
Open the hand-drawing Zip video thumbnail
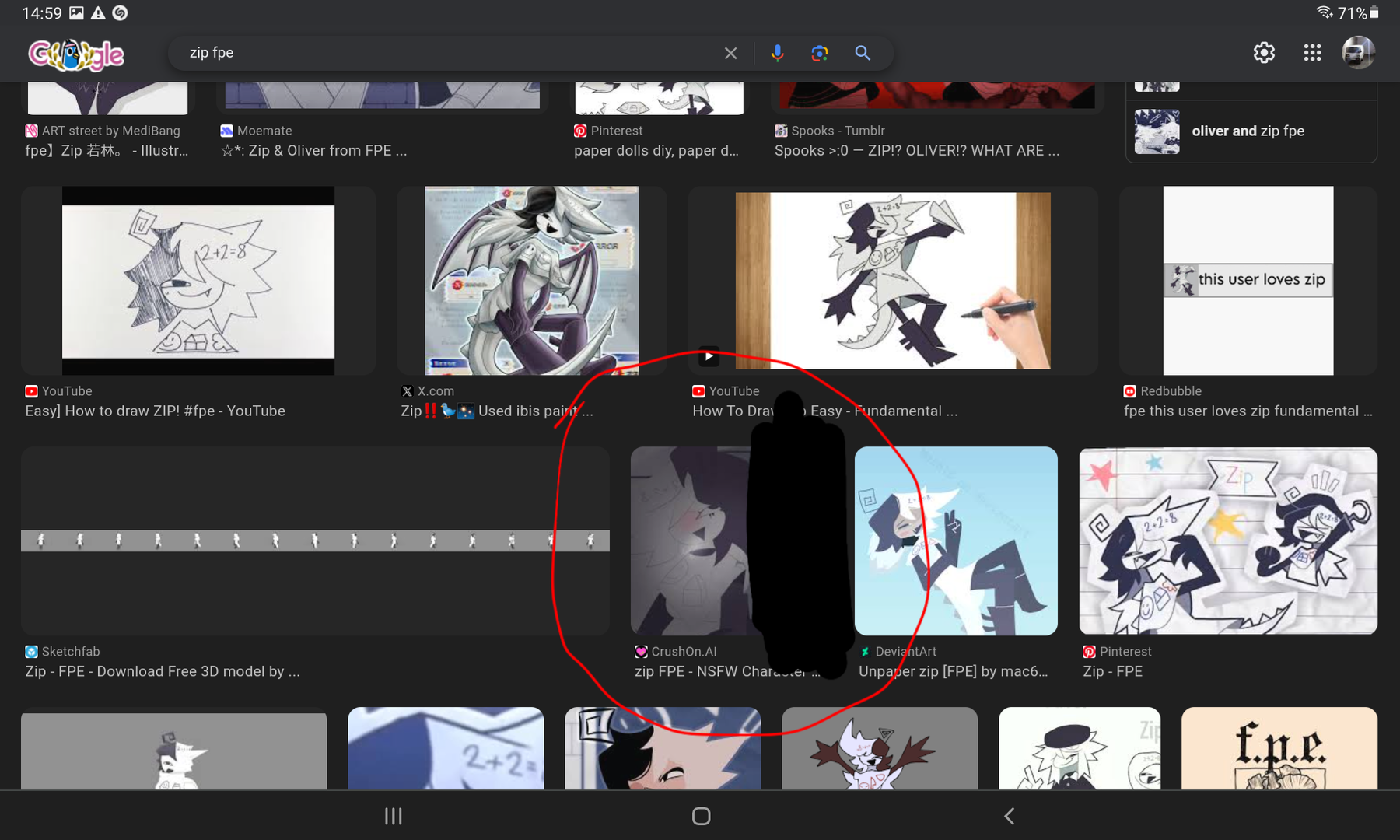(x=893, y=281)
